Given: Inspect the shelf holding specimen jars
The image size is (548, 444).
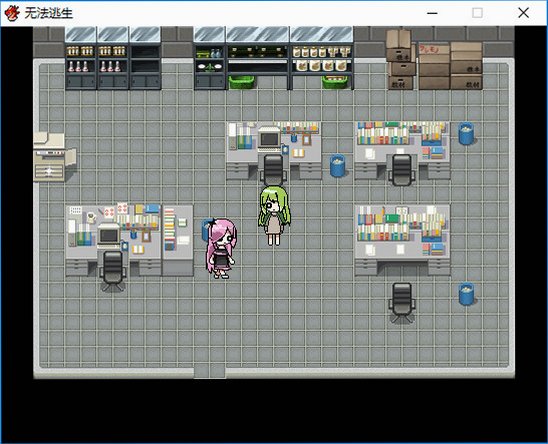Looking at the screenshot, I should click(322, 58).
